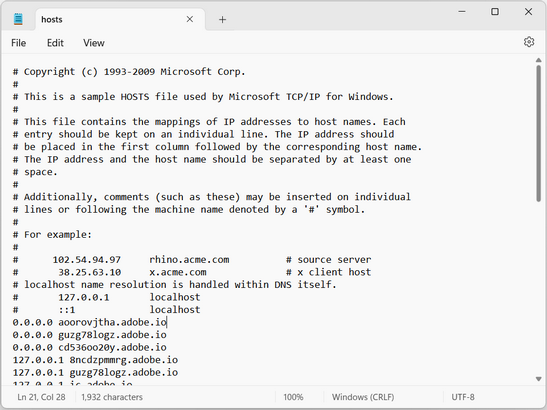Click the 38.25.63.10 IP address
547x410 pixels.
(x=89, y=272)
